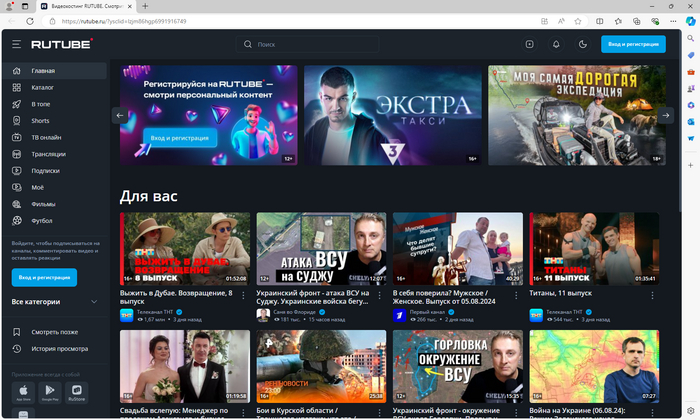The width and height of the screenshot is (700, 420).
Task: Open Атака ВСУ на Суджу thumbnail
Action: point(321,249)
